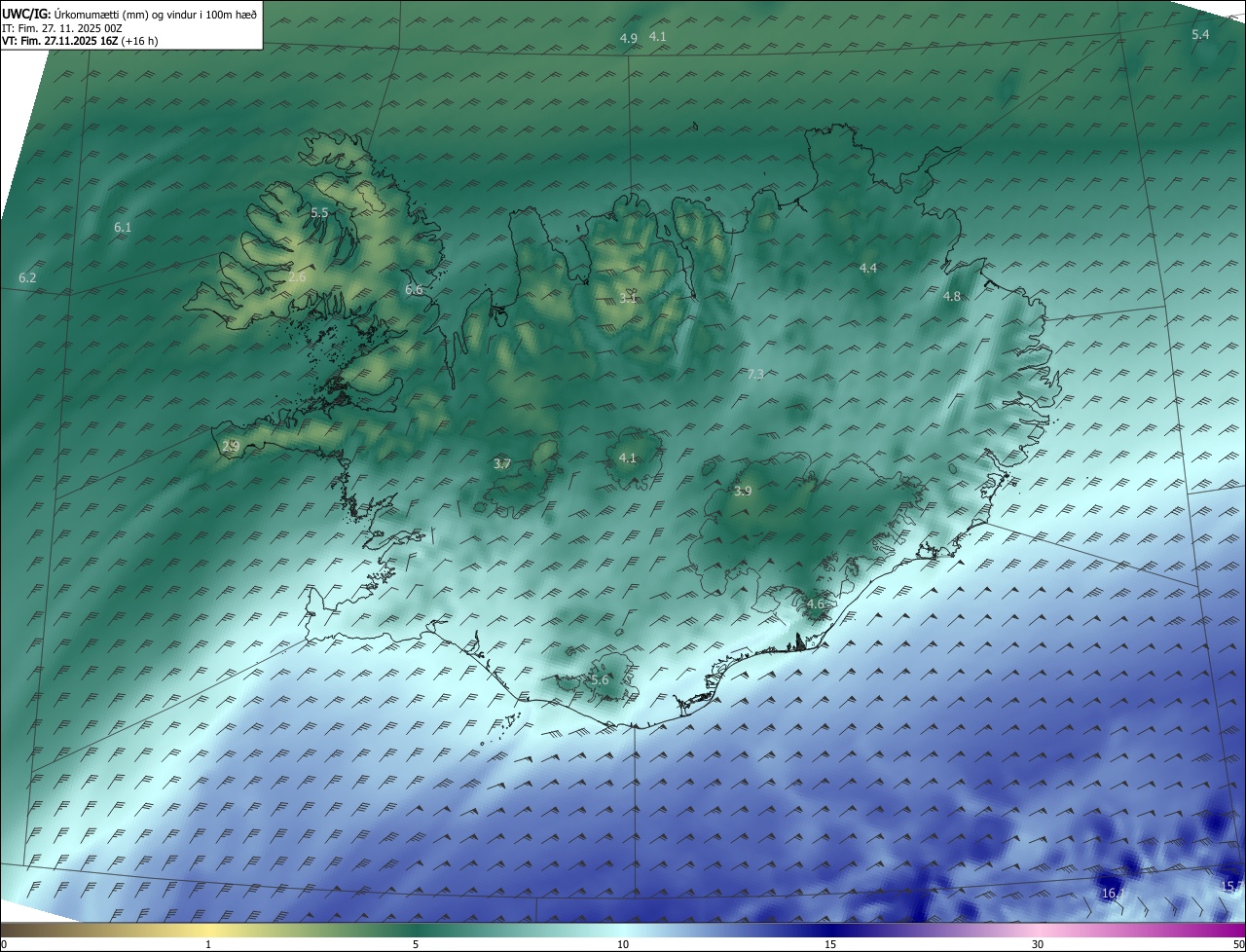This screenshot has height=952, width=1246.
Task: Select the 7.3 value in central Iceland
Action: click(x=755, y=374)
